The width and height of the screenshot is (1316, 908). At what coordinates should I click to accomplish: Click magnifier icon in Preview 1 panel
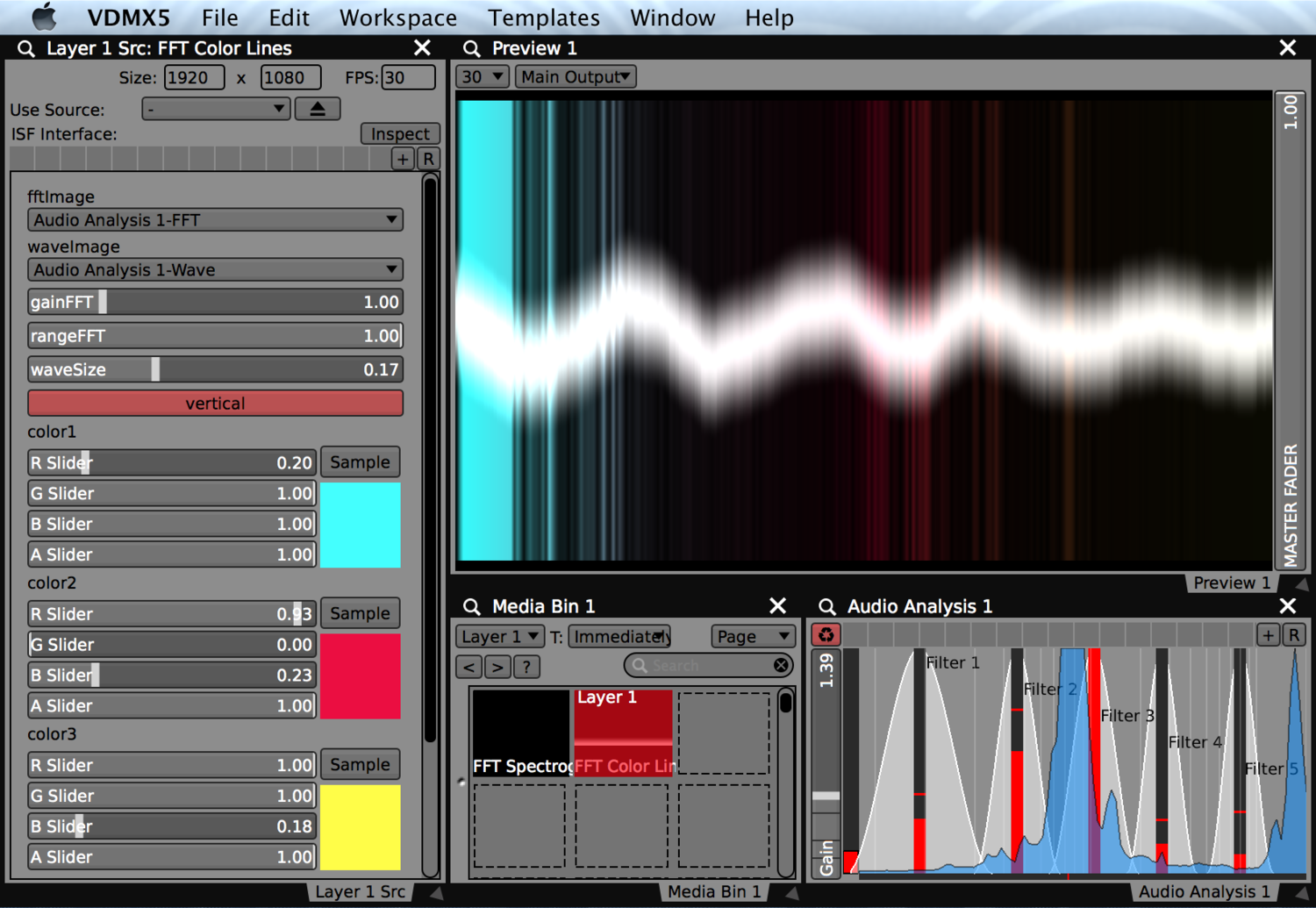click(x=472, y=48)
